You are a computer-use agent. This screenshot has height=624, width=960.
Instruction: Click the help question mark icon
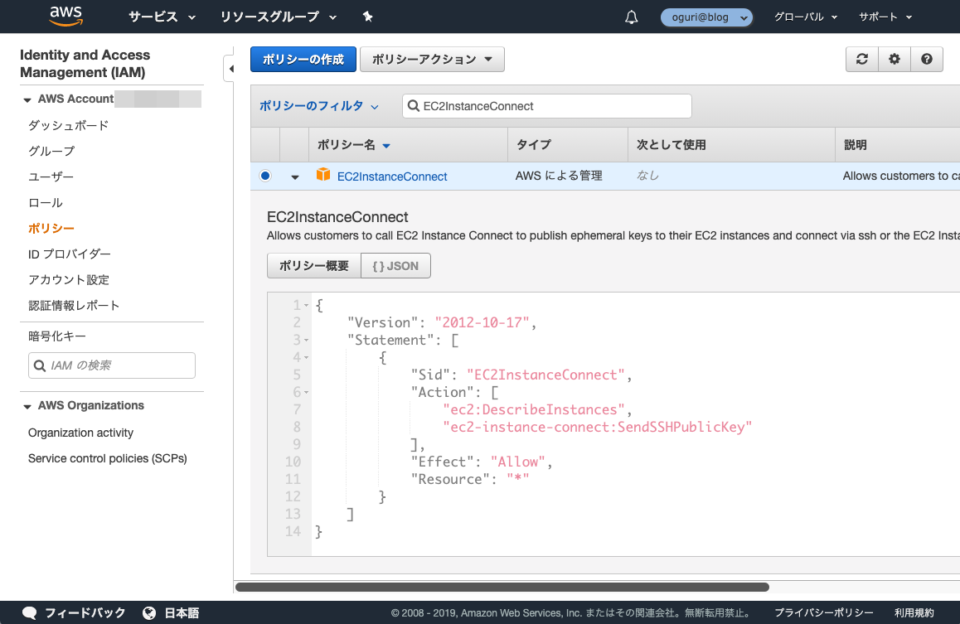[926, 59]
